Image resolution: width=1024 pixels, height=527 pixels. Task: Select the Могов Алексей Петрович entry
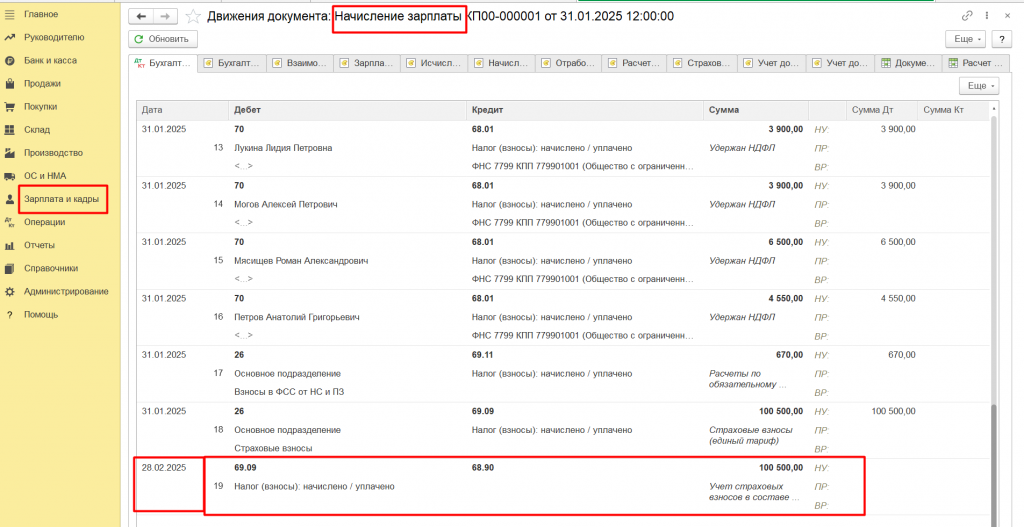pyautogui.click(x=285, y=204)
